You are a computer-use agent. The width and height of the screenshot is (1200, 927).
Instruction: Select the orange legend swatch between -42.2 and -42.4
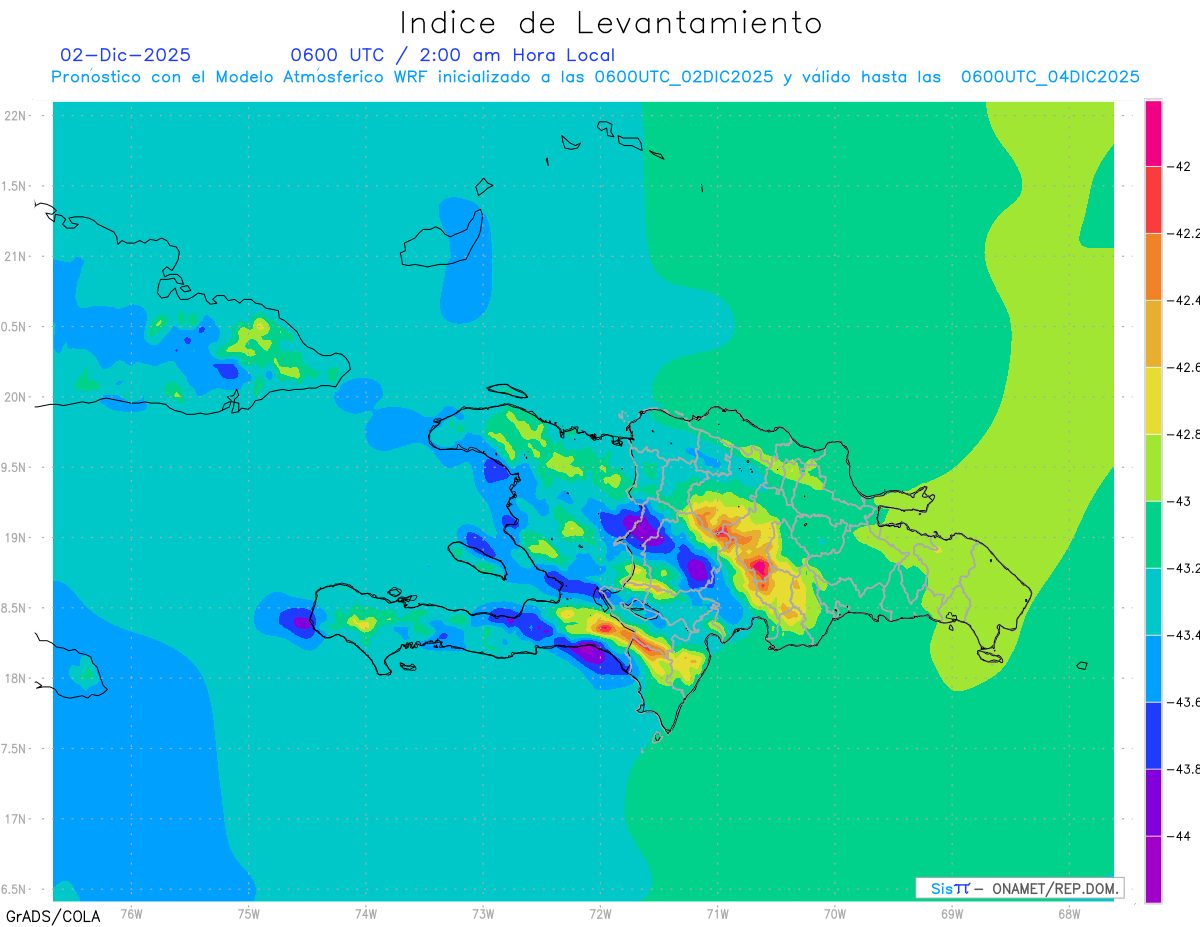point(1153,267)
